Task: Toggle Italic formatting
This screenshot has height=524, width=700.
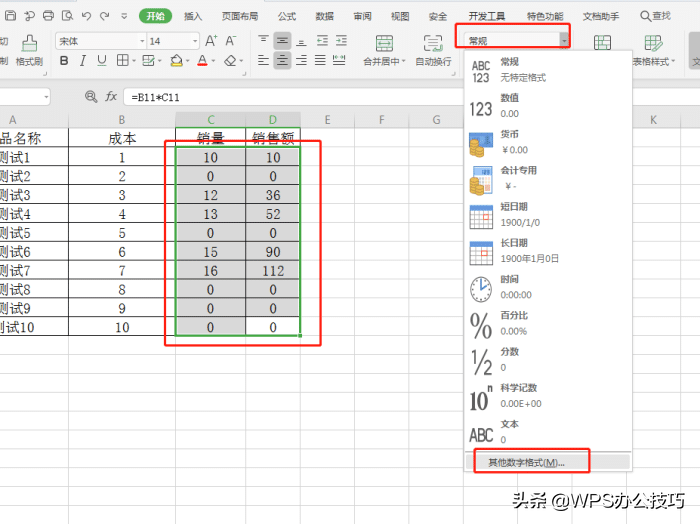Action: click(83, 60)
